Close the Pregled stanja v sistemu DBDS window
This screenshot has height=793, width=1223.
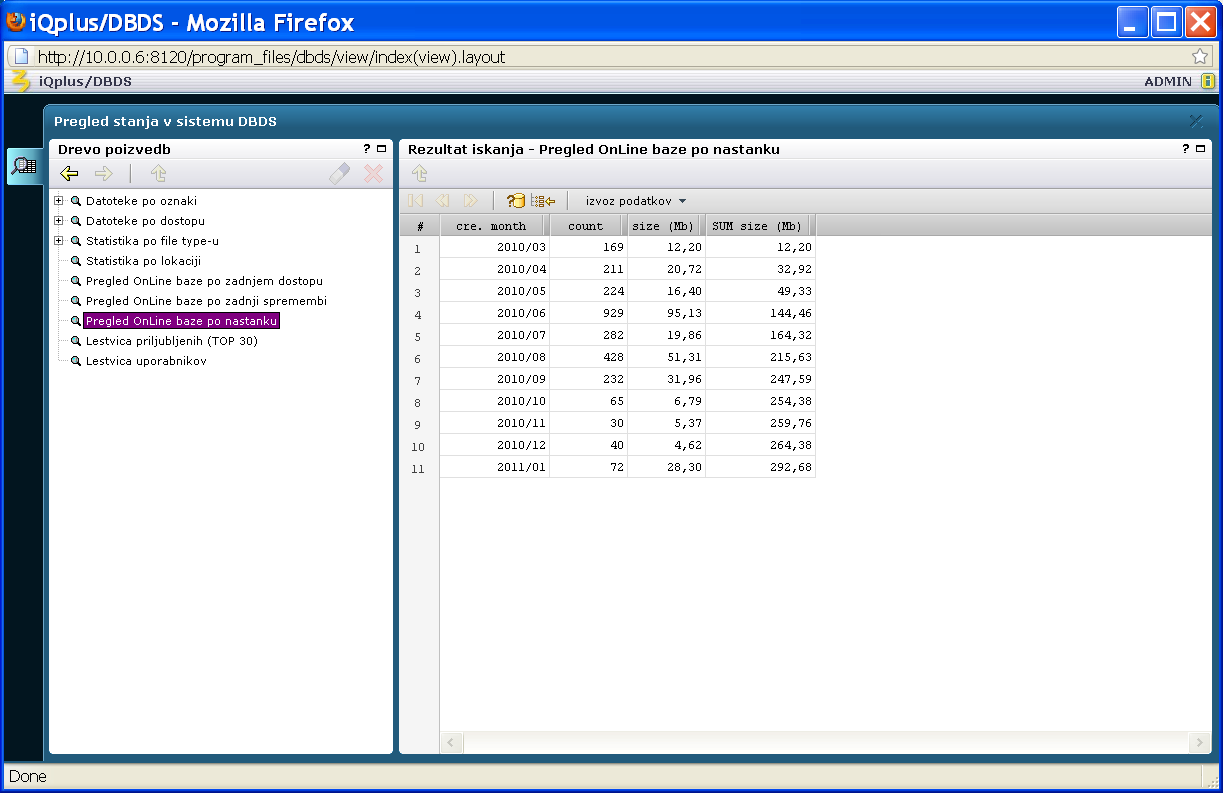pyautogui.click(x=1196, y=121)
